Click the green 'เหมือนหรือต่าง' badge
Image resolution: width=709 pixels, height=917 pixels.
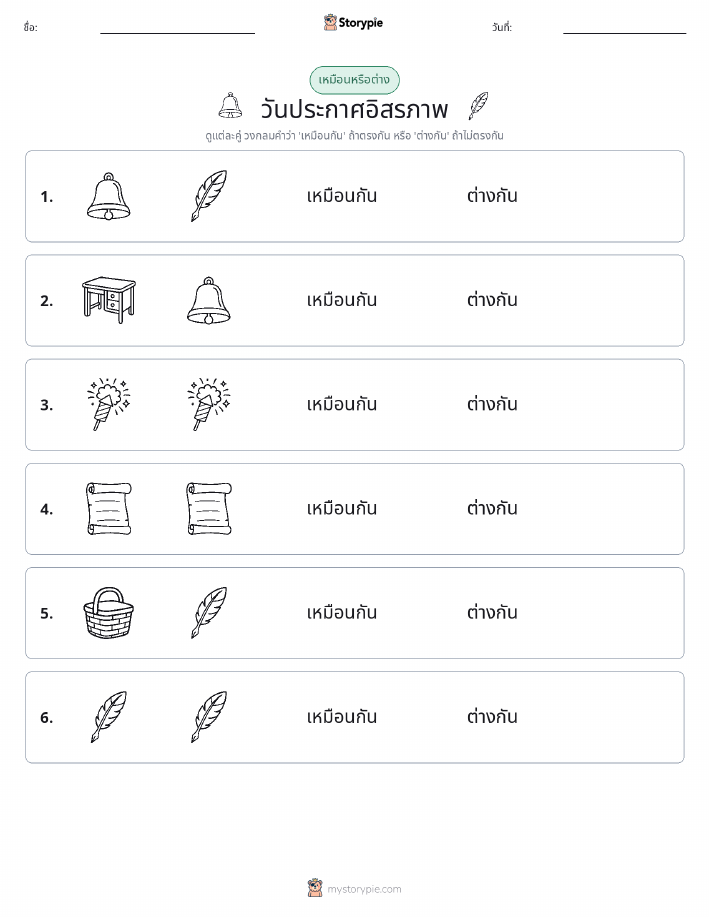click(354, 80)
